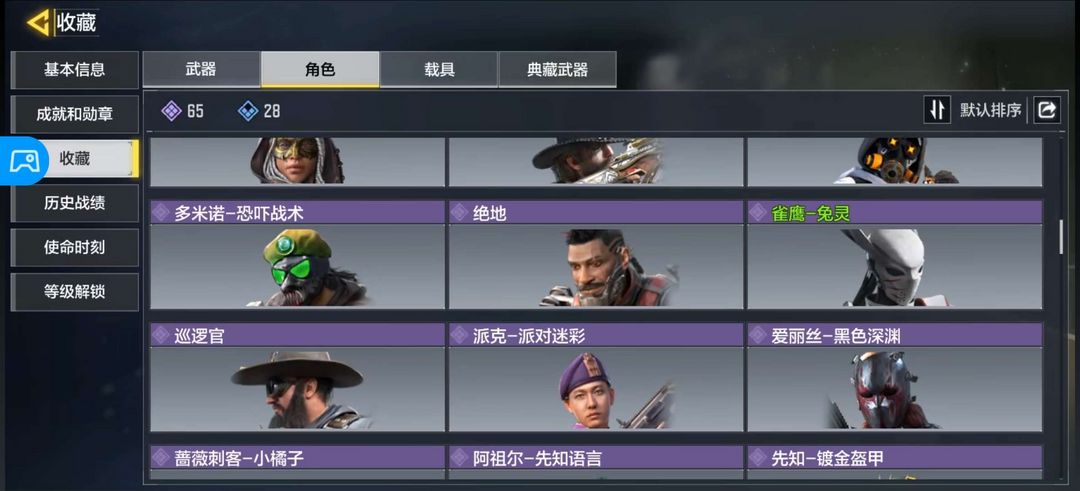Tap the blue gamepad floating icon
Screen dimensions: 1080x491
[23, 160]
